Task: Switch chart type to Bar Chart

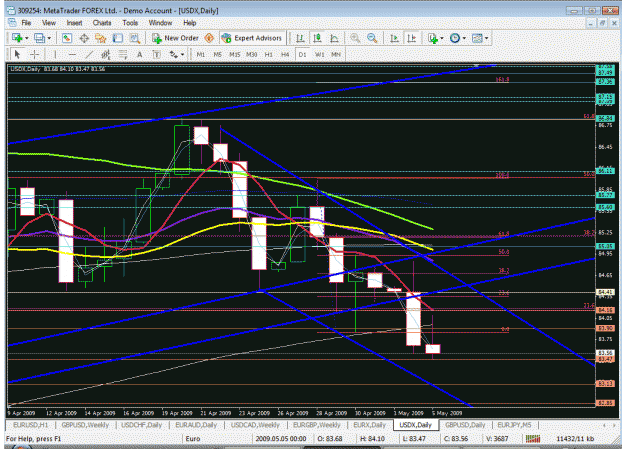Action: tap(301, 38)
